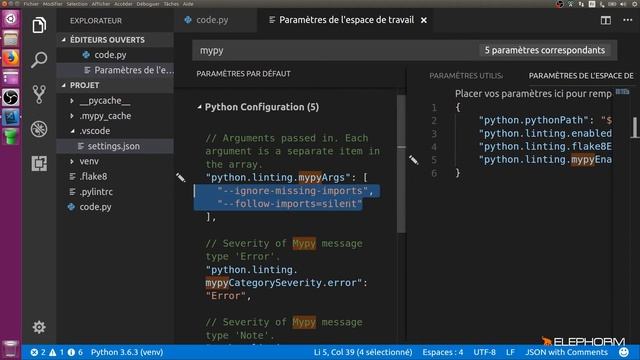The image size is (640, 360).
Task: Collapse the Python Configuration (5) group
Action: [199, 107]
